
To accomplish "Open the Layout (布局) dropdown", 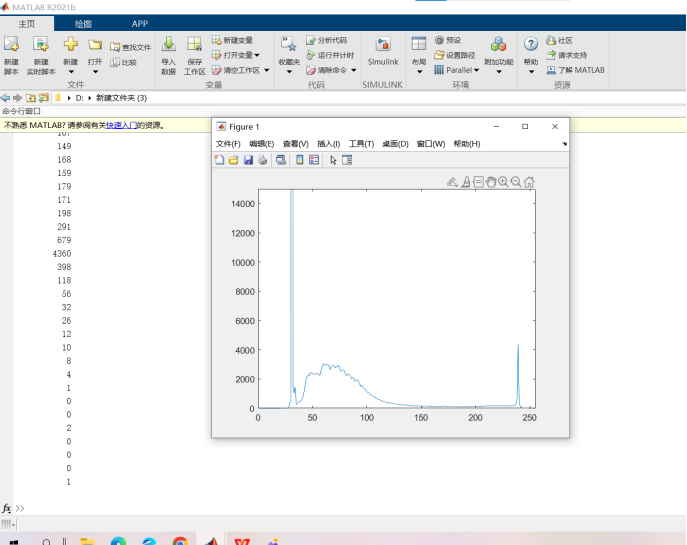I will tap(419, 71).
